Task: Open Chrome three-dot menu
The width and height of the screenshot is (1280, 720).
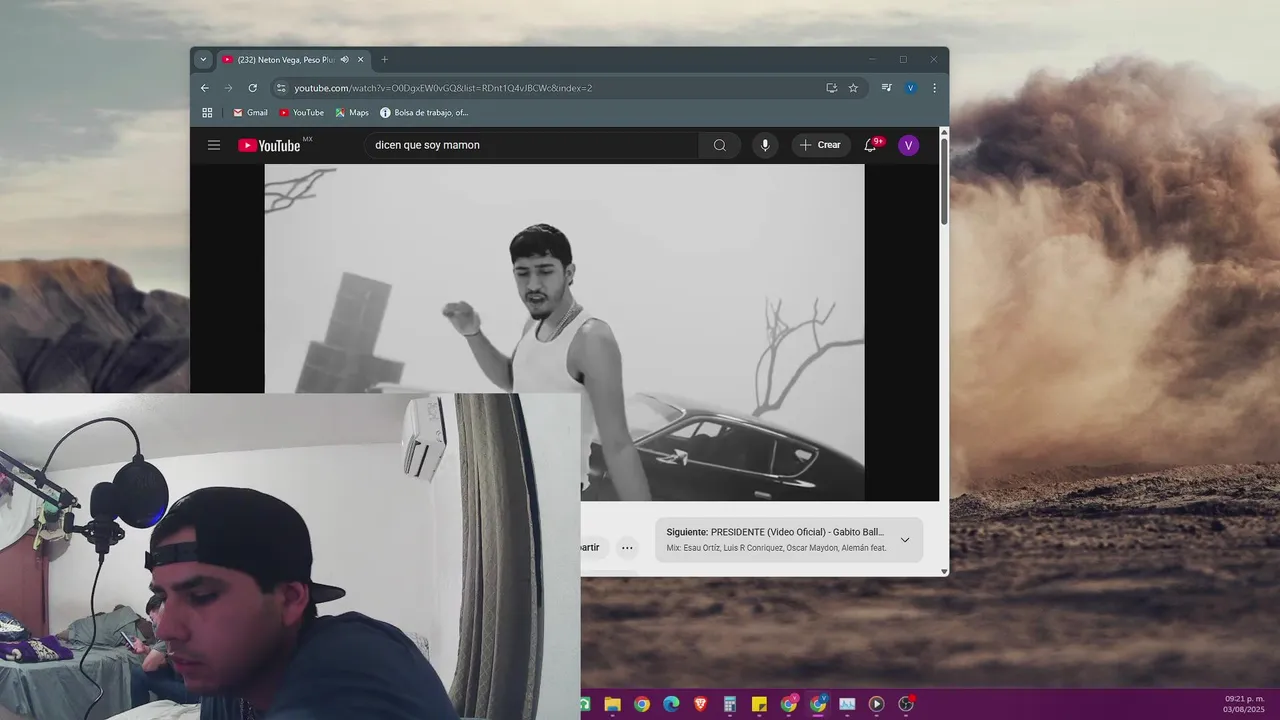Action: pyautogui.click(x=934, y=88)
